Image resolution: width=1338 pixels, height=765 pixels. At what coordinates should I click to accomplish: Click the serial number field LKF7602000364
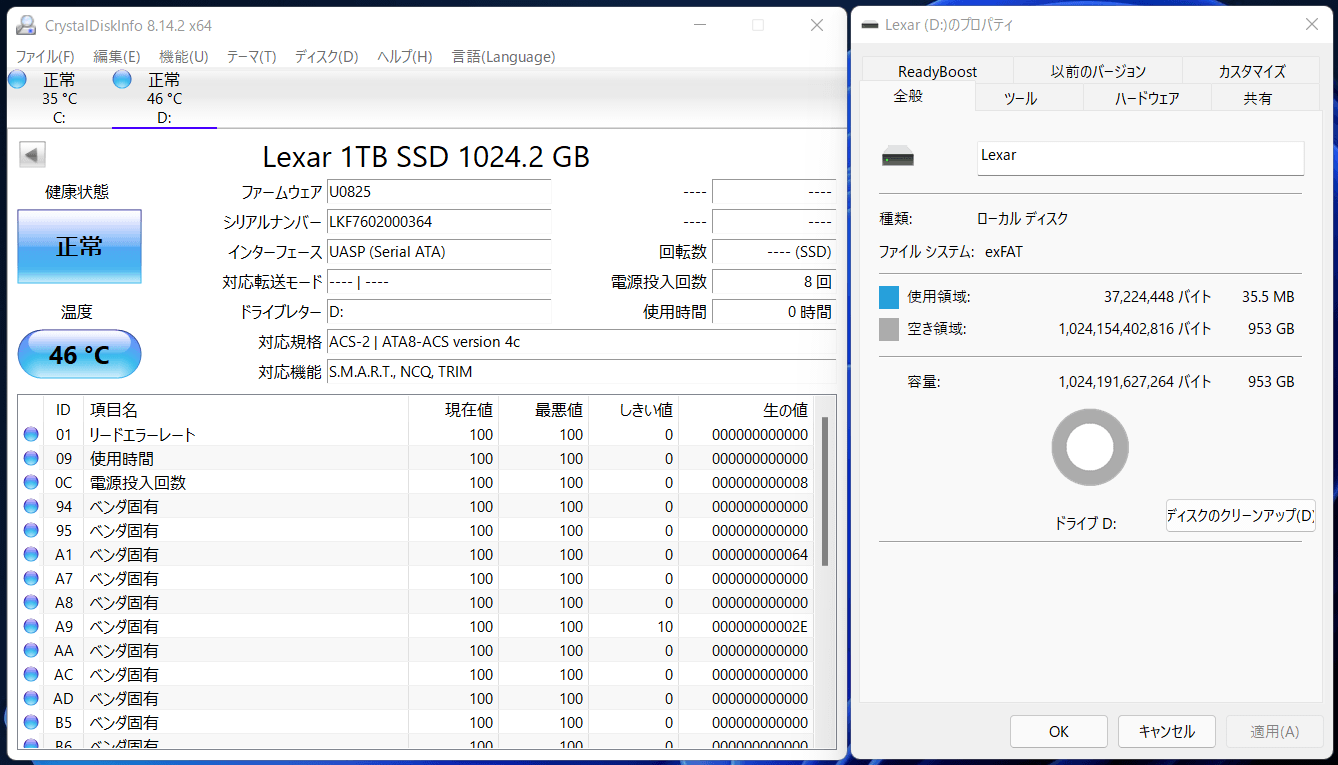[439, 222]
